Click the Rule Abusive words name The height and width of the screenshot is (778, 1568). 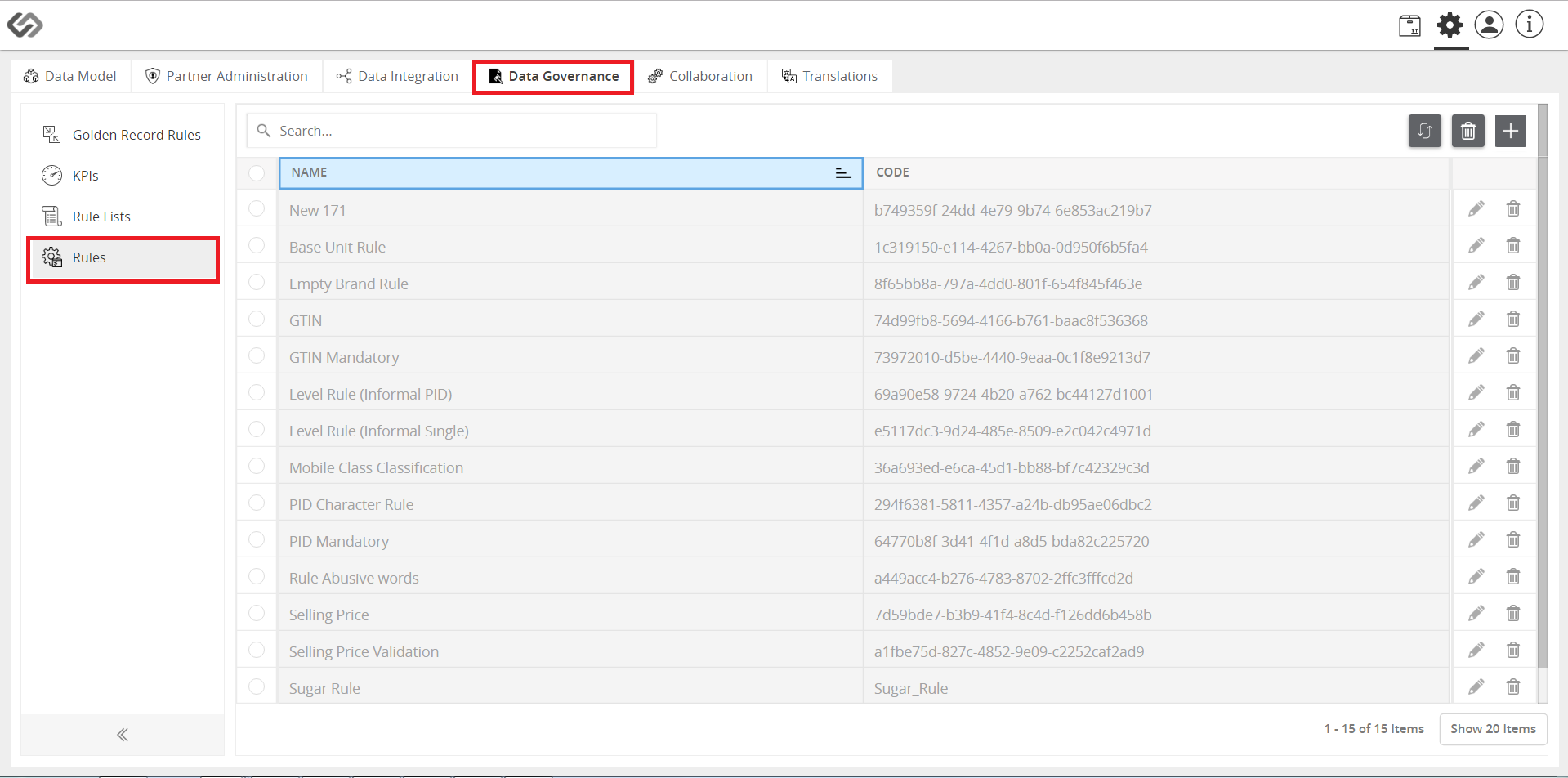354,578
